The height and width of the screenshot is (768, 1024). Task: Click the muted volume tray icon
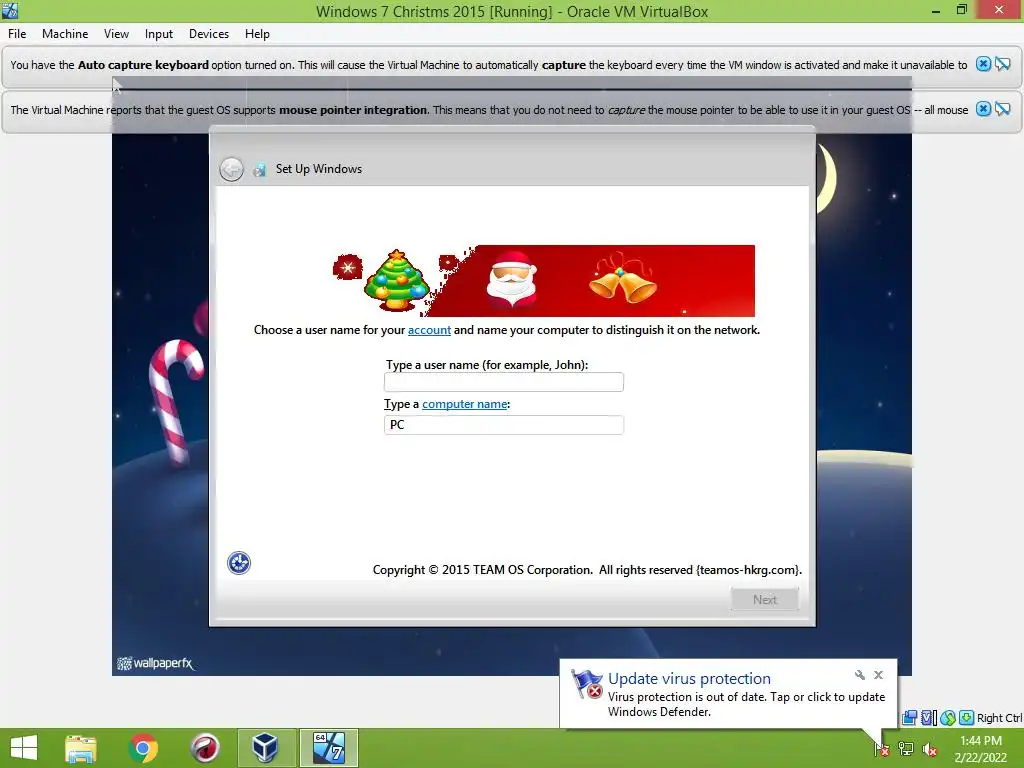coord(929,749)
